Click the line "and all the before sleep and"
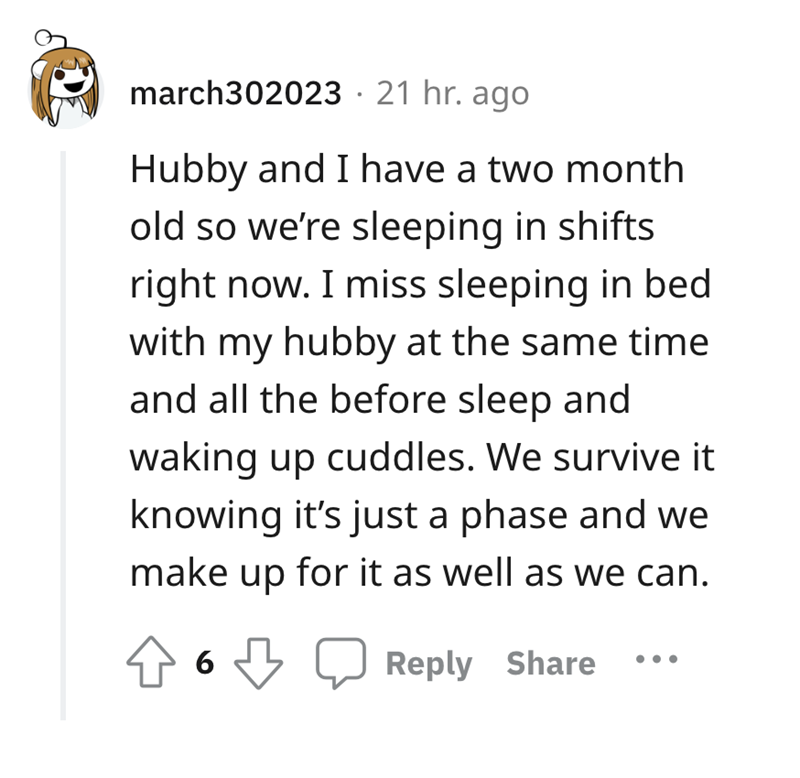 pos(380,400)
